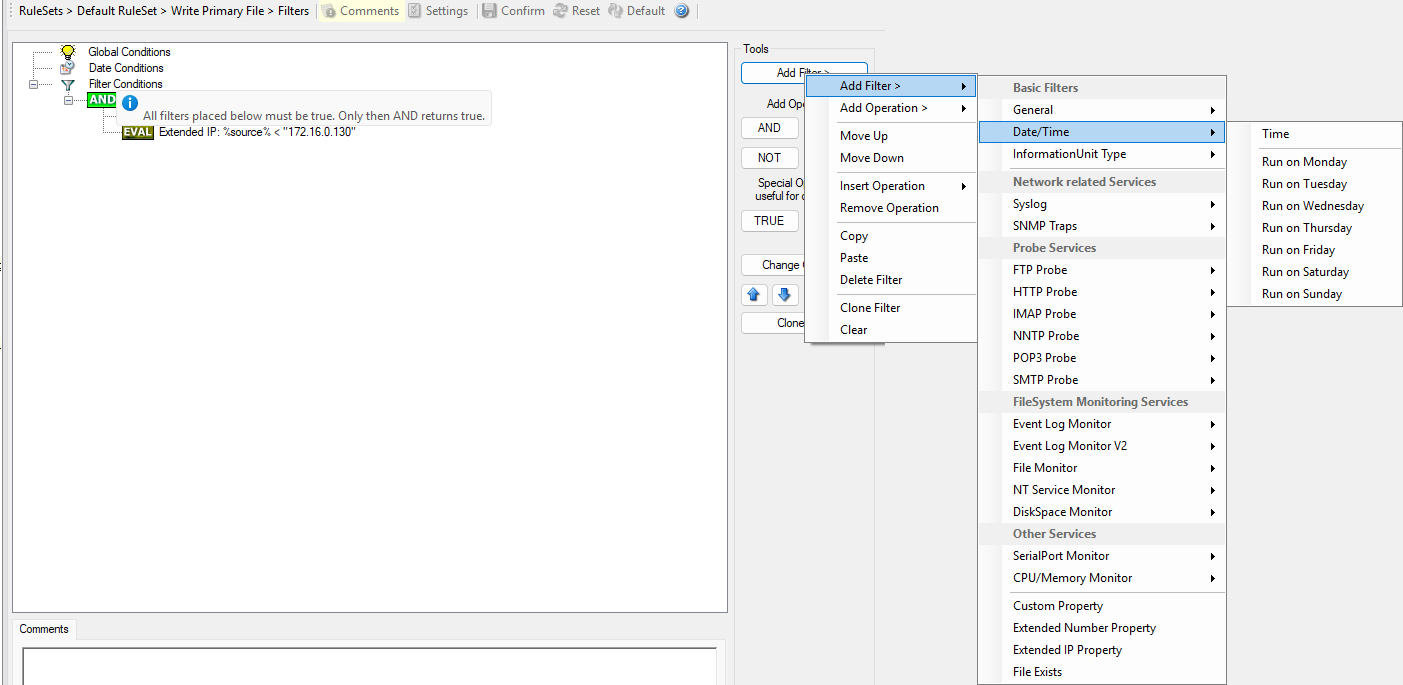Click the NOT operation button

[x=769, y=158]
